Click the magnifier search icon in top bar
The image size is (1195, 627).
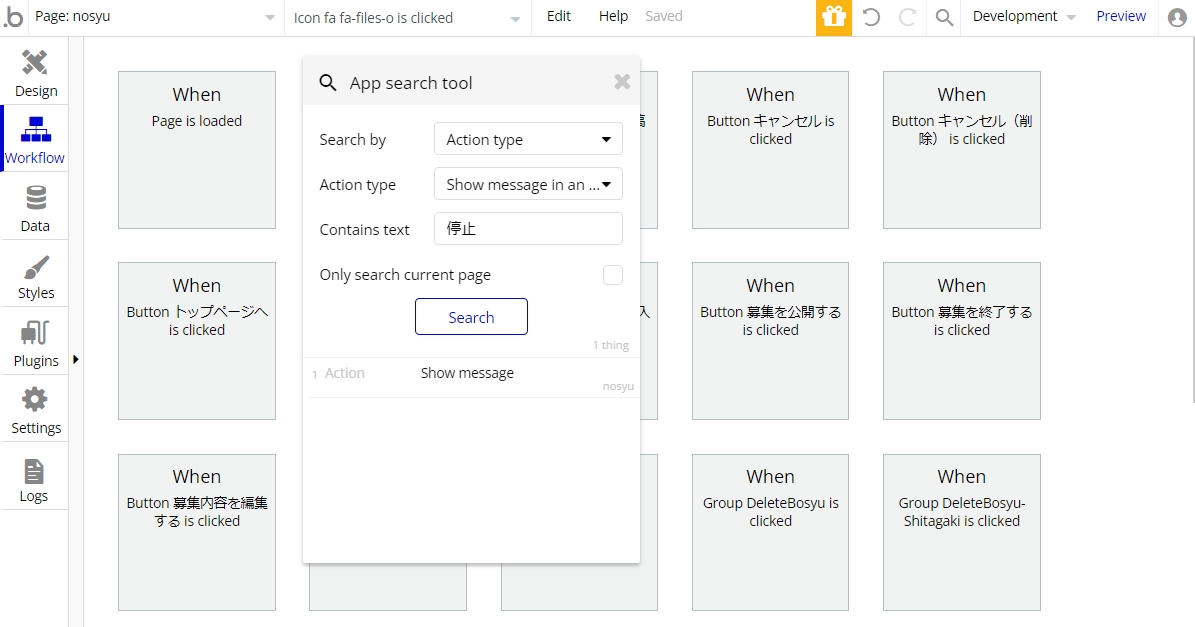944,18
